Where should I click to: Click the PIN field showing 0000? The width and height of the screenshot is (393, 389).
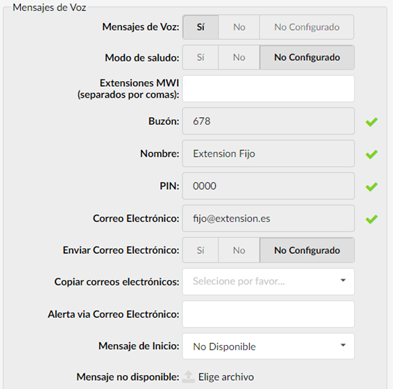click(x=268, y=186)
